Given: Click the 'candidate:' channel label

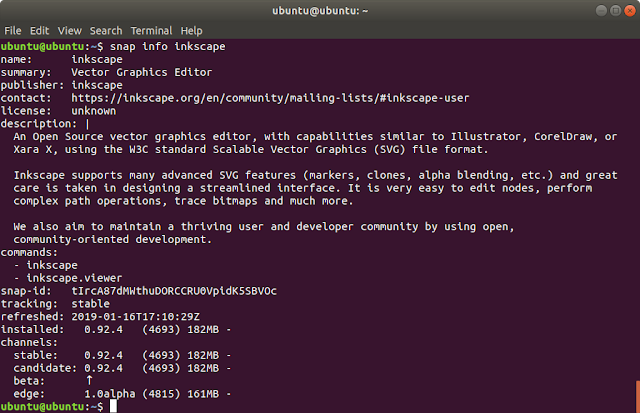Looking at the screenshot, I should click(45, 369).
